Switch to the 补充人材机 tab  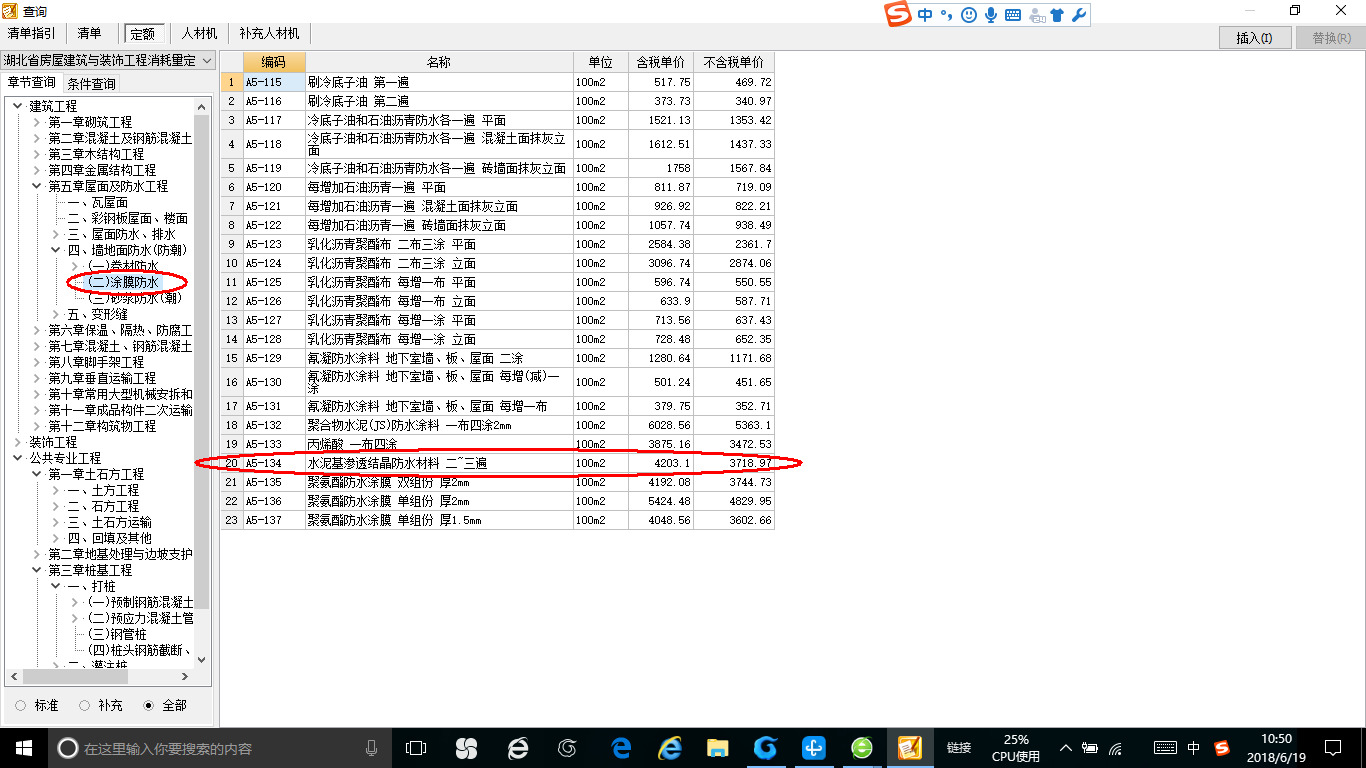269,34
